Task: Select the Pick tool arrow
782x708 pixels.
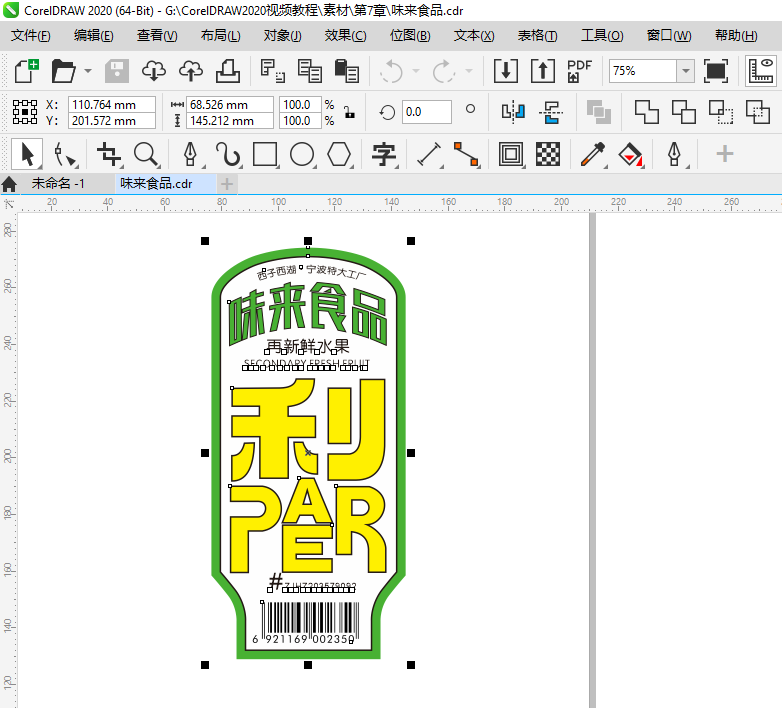Action: pyautogui.click(x=27, y=154)
